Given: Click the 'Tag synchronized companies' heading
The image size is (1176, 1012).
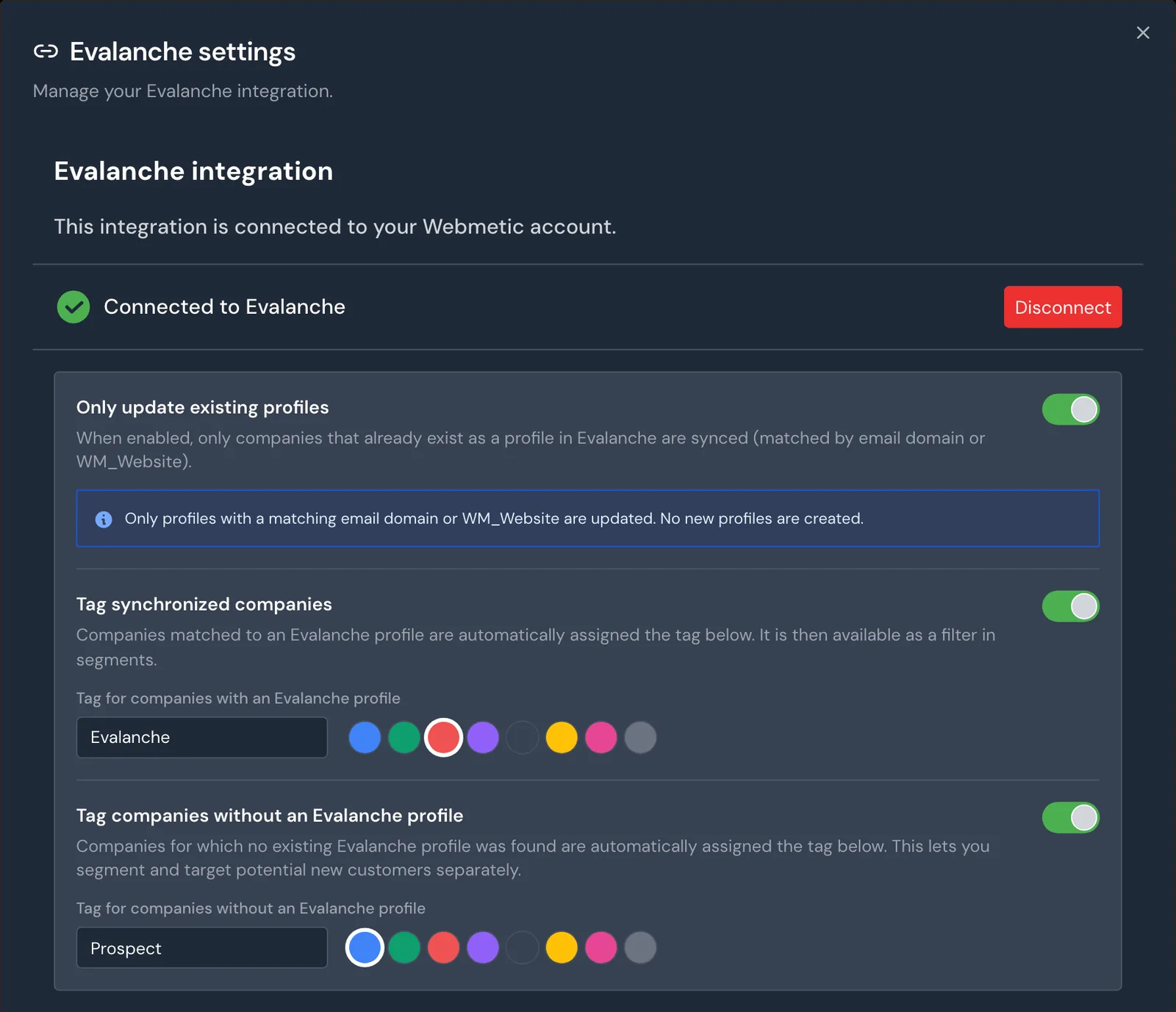Looking at the screenshot, I should [204, 604].
